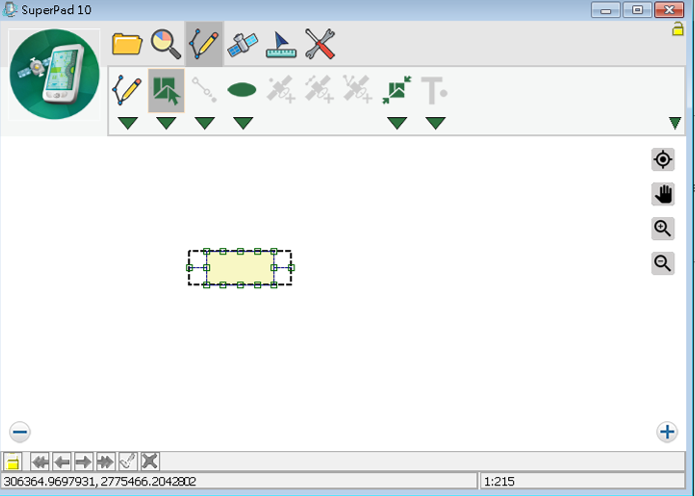Open the measure ruler tools icon
This screenshot has height=496, width=695.
tap(281, 44)
